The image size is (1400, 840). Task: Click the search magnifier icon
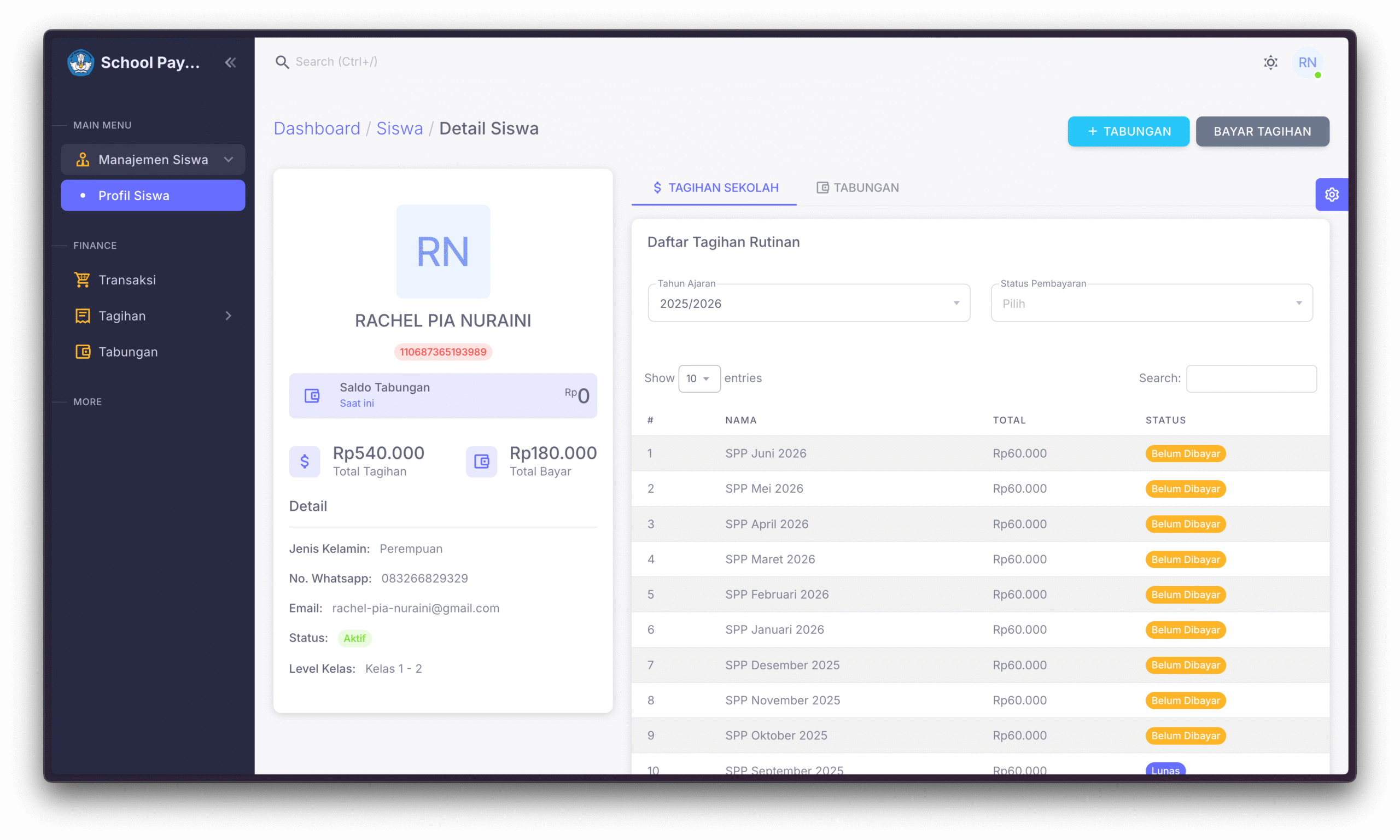coord(282,62)
